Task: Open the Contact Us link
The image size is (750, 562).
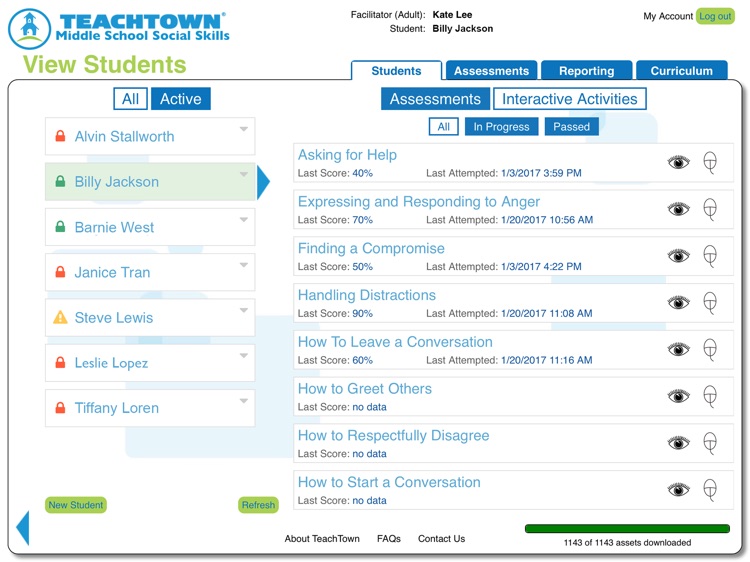Action: [x=441, y=539]
